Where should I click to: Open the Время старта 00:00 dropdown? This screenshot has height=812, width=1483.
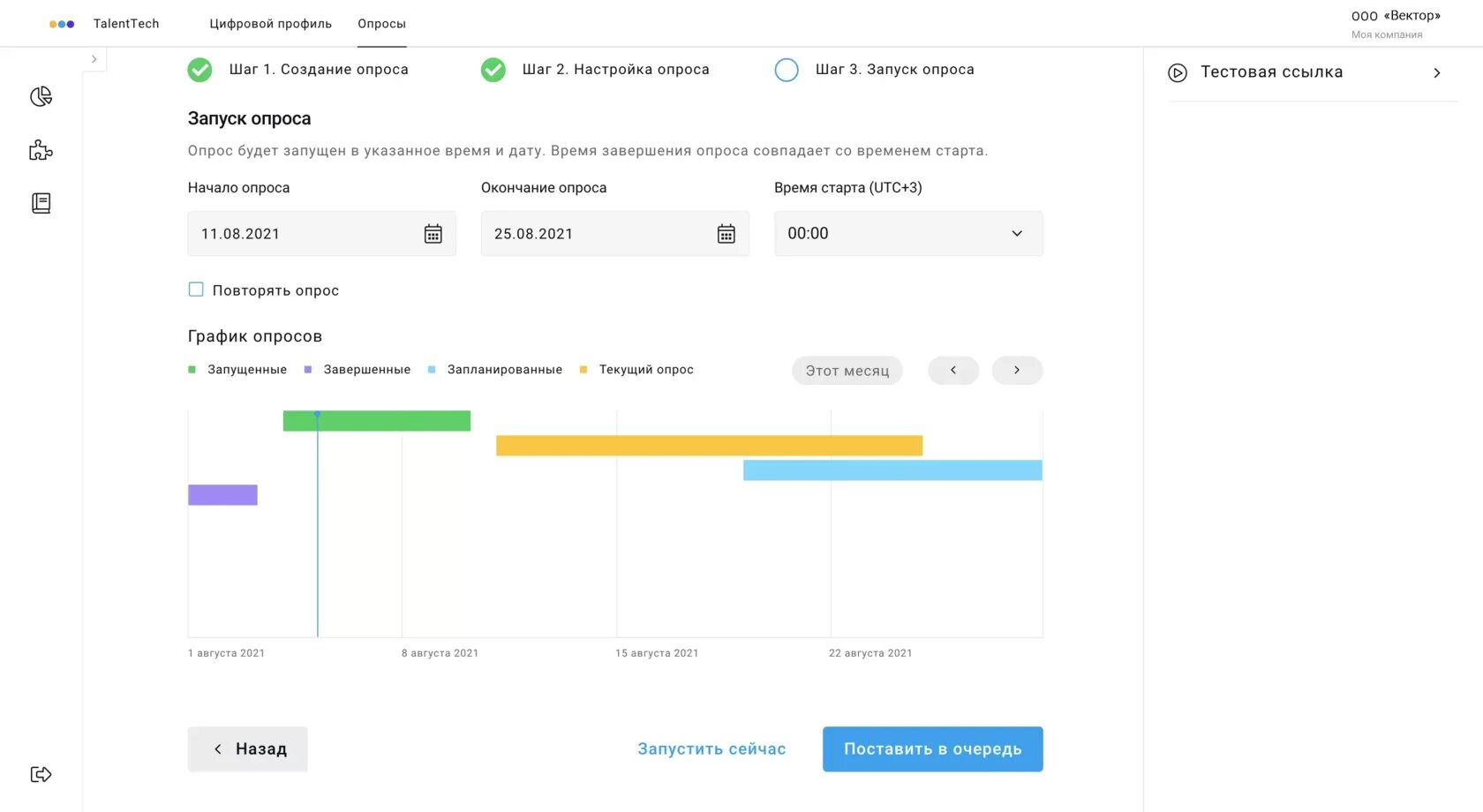tap(908, 234)
